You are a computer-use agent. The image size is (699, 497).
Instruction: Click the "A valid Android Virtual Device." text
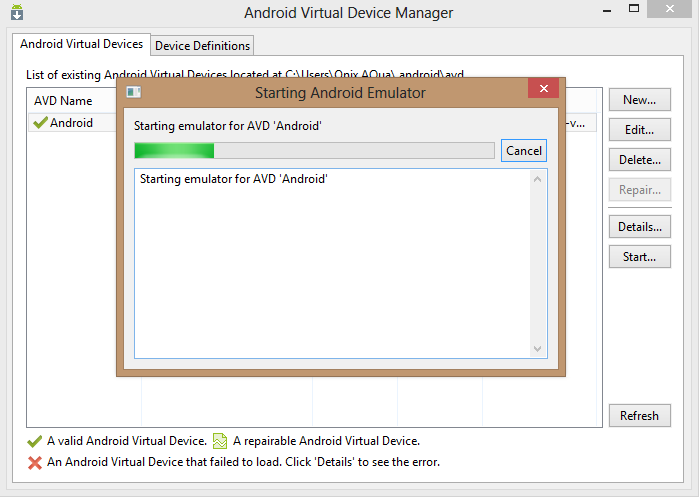[x=127, y=441]
